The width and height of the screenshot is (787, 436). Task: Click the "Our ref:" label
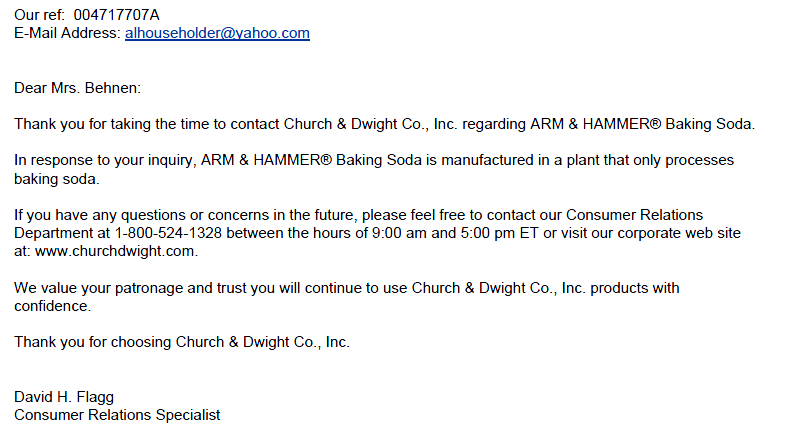pos(40,15)
